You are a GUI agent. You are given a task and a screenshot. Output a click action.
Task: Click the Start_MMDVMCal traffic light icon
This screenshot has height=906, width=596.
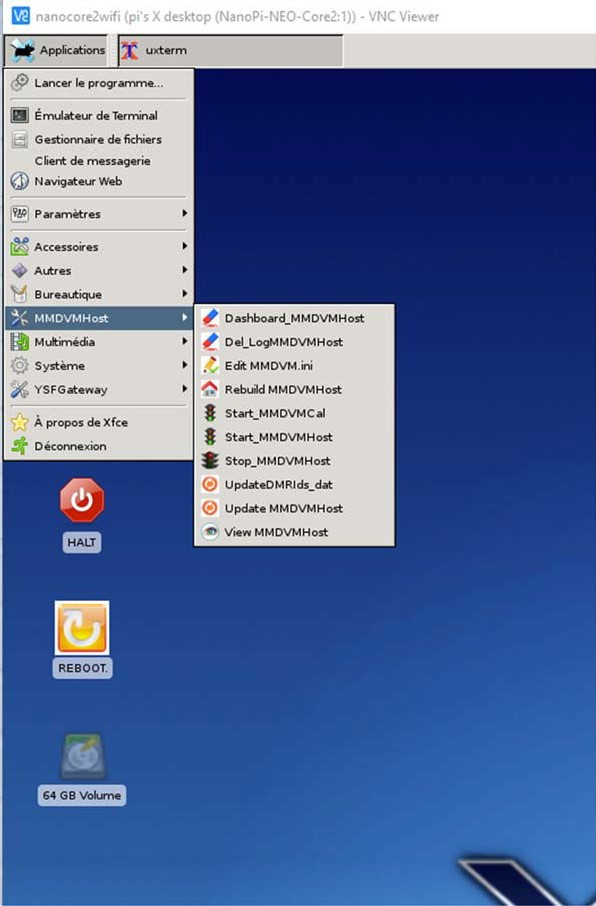(210, 413)
